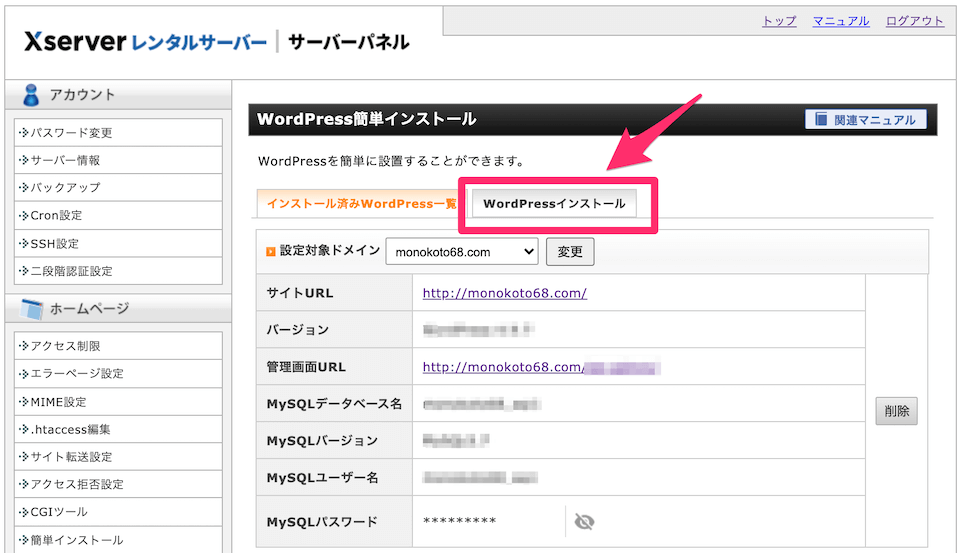Toggle MySQL password visibility eye icon

(584, 522)
